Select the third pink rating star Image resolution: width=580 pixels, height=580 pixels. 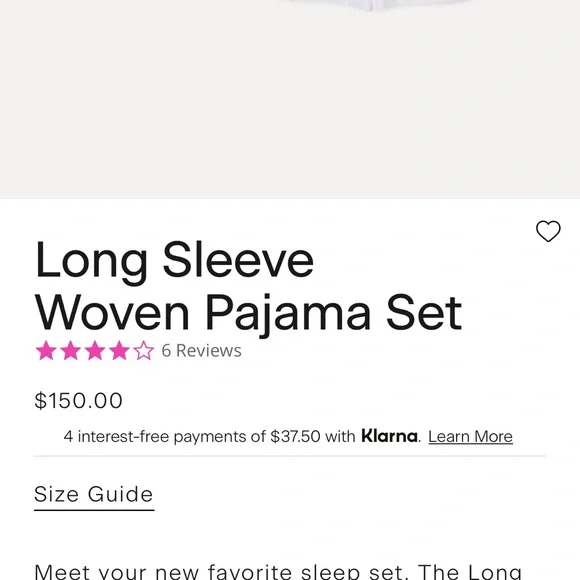coord(95,350)
